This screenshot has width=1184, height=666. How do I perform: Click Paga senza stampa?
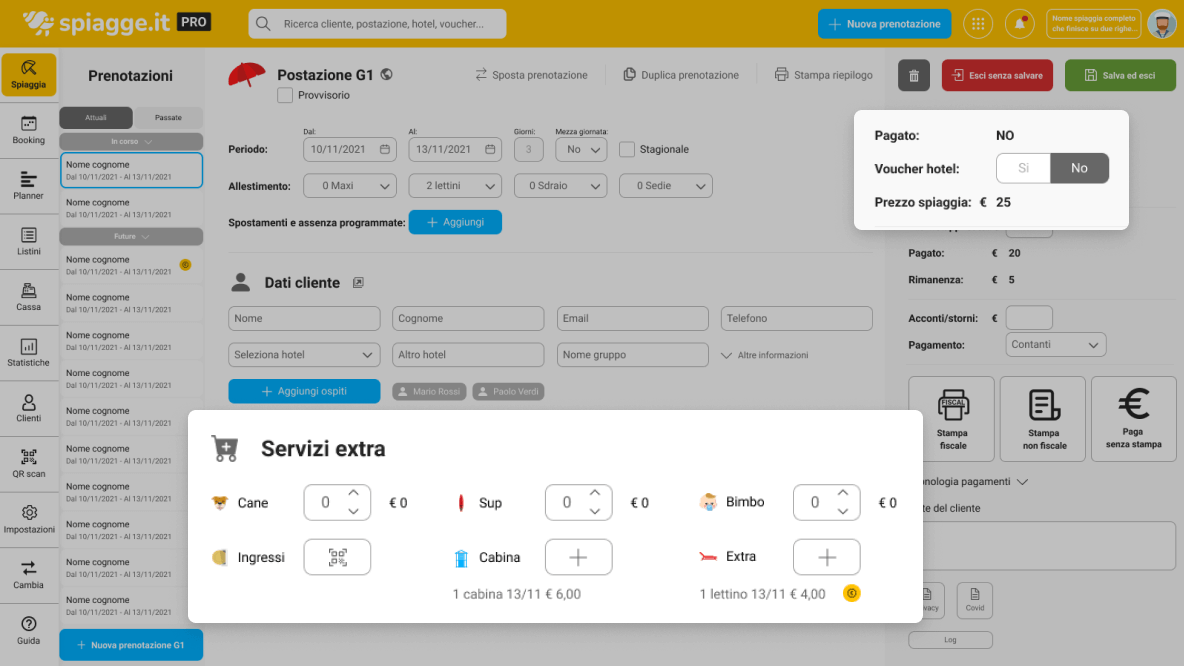1133,419
